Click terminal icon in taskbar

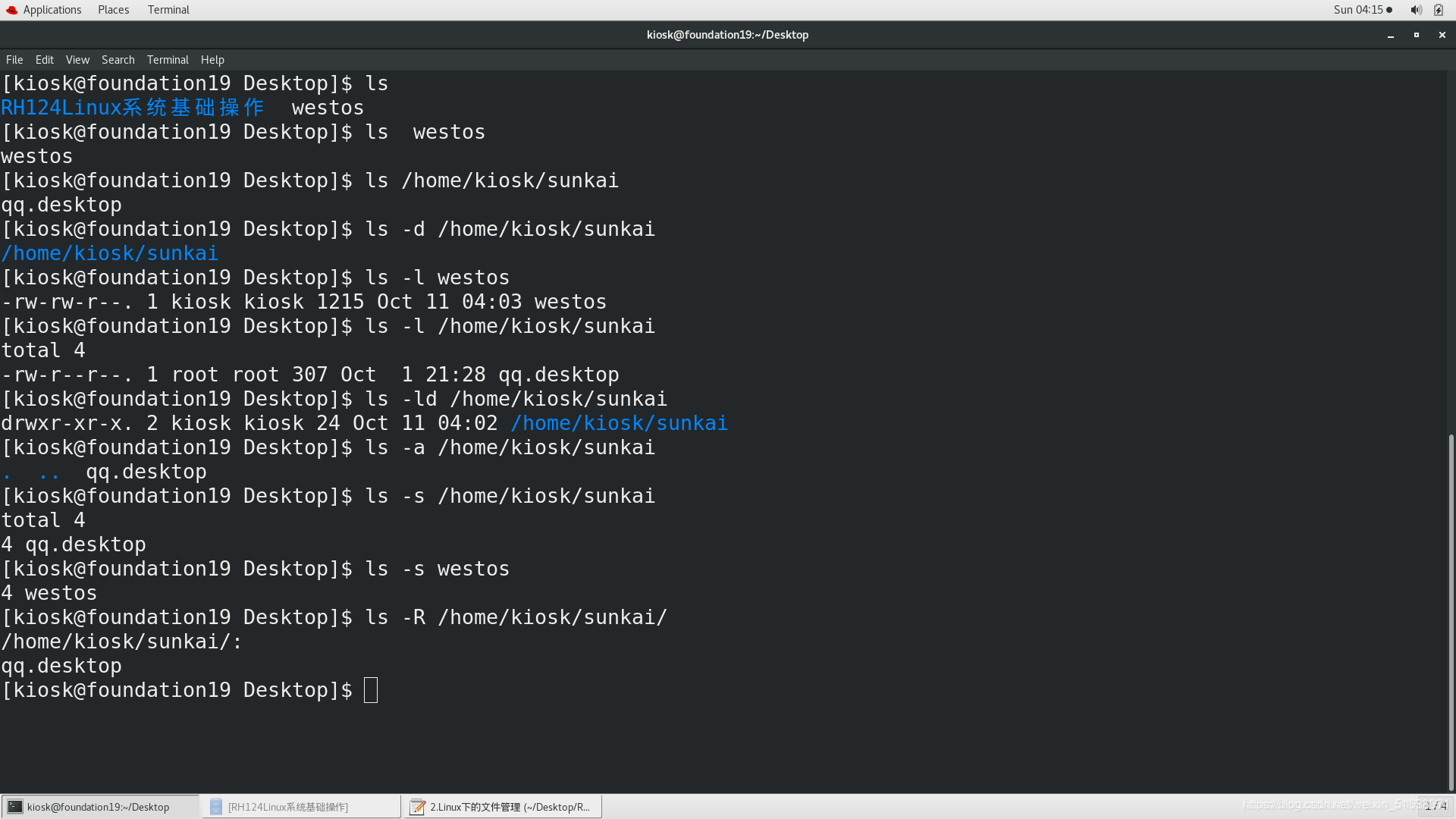pos(15,807)
